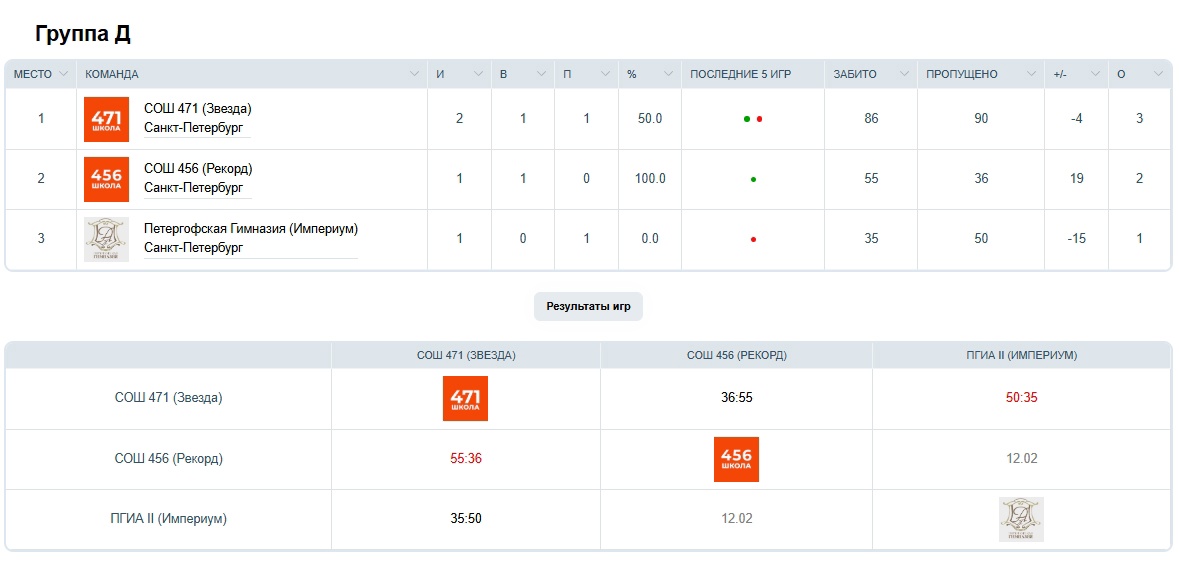The height and width of the screenshot is (569, 1179).
Task: Open the ЗАБИТО column dropdown arrow
Action: click(904, 74)
